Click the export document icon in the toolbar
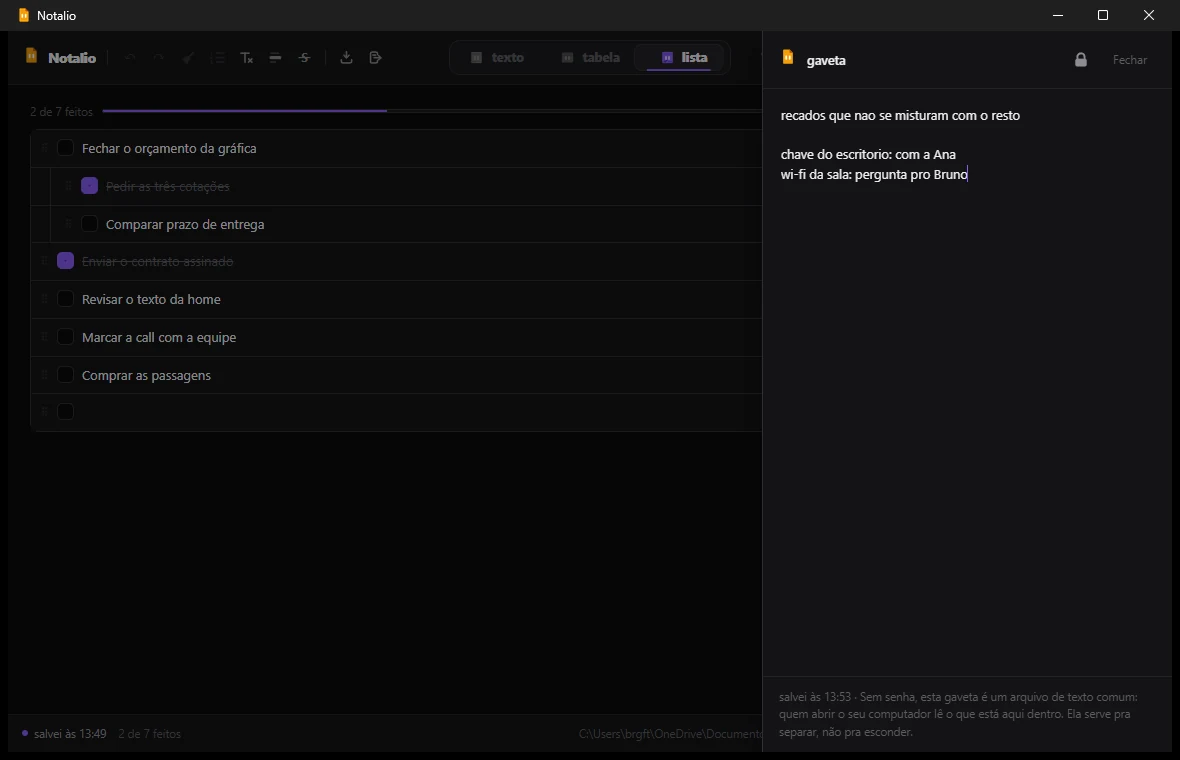Screen dimensions: 1180x760 coord(376,58)
